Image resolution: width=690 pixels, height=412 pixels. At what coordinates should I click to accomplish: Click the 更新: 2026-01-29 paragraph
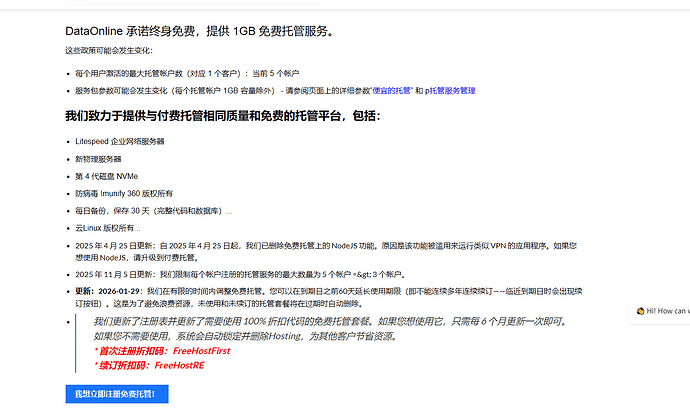pyautogui.click(x=329, y=298)
